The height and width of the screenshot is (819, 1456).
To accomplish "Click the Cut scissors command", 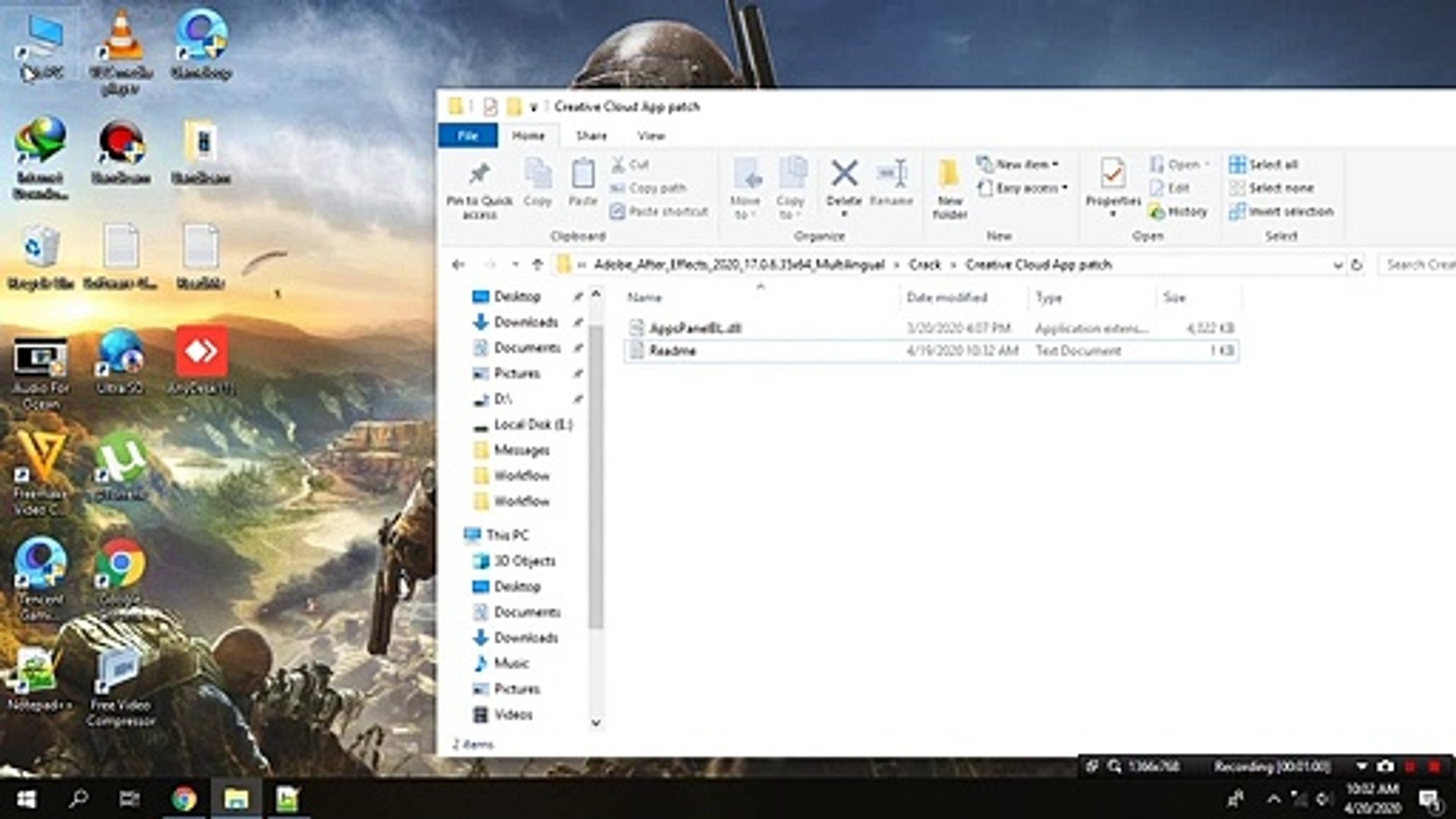I will [x=629, y=164].
